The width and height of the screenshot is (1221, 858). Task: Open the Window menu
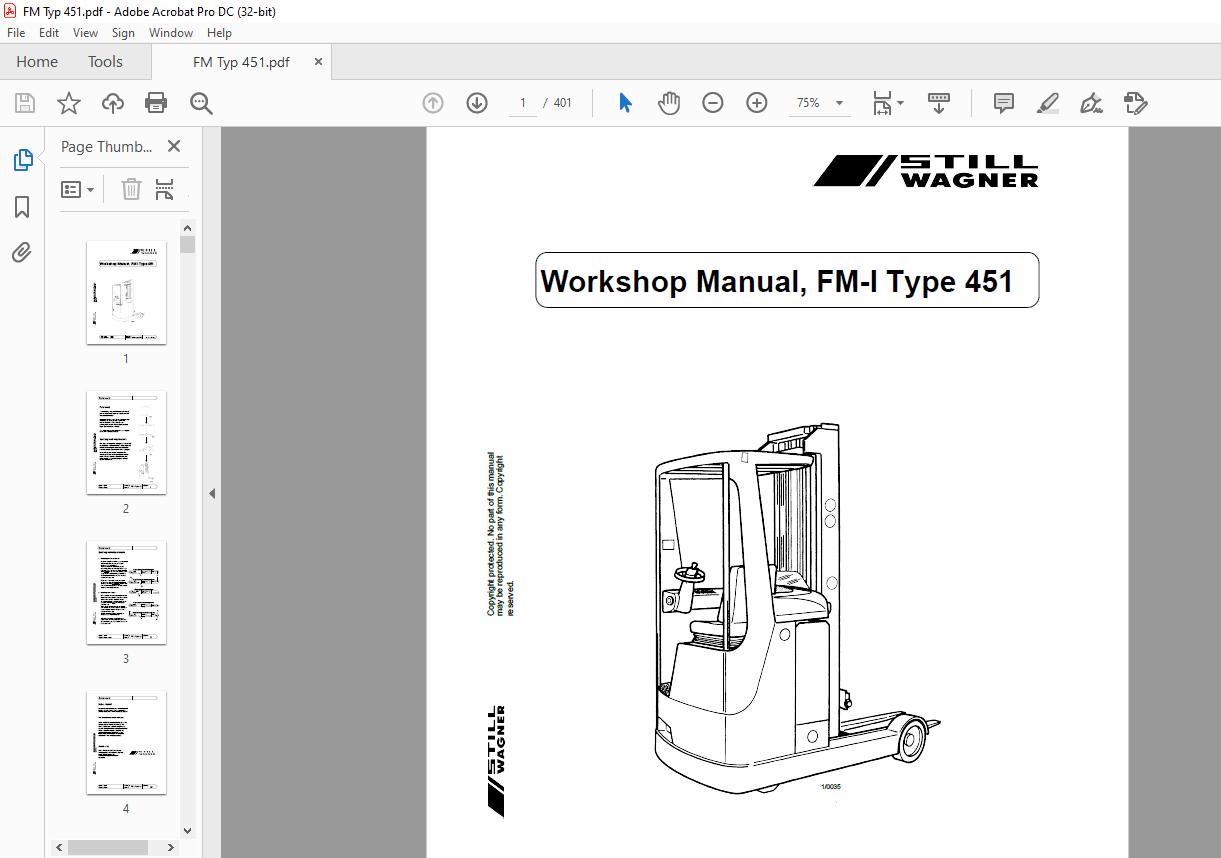pos(171,33)
